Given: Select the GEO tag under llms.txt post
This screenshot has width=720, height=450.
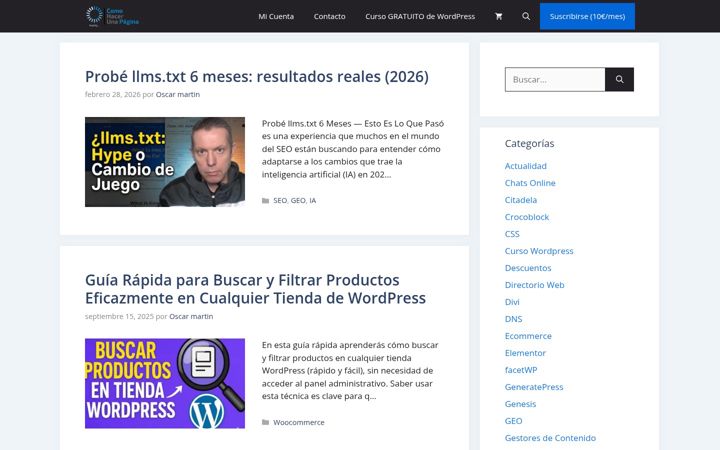Looking at the screenshot, I should pos(298,201).
